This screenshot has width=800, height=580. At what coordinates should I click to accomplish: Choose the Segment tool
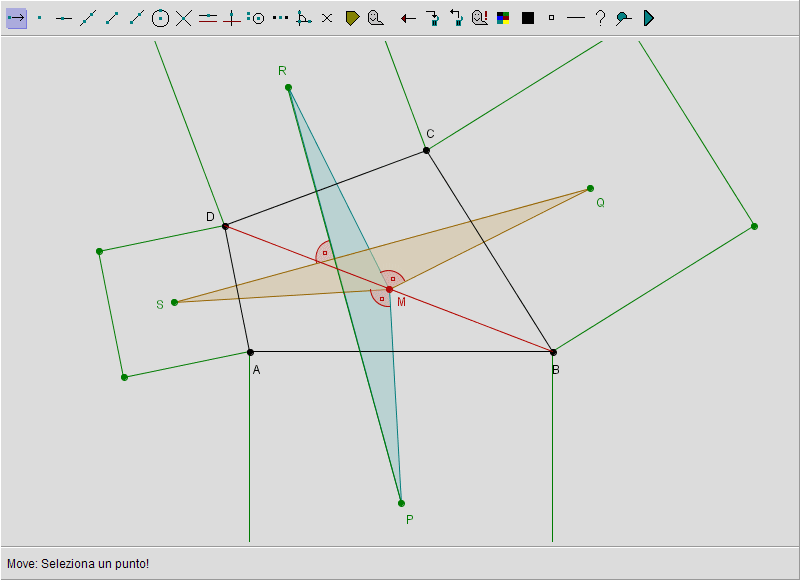(x=112, y=18)
